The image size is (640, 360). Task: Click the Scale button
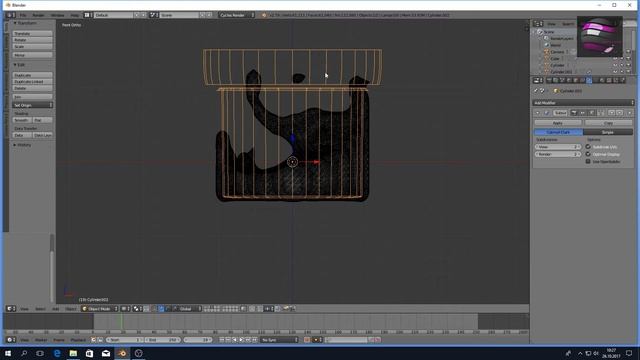click(33, 47)
